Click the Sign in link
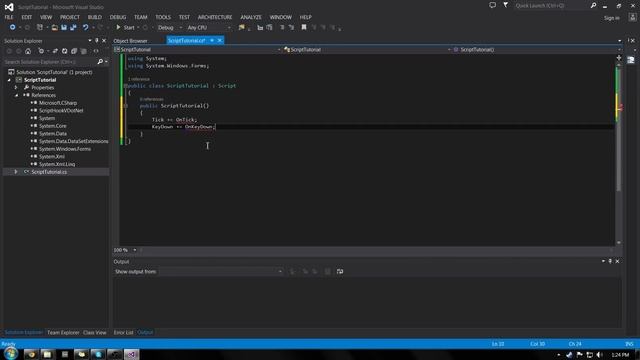 (611, 18)
